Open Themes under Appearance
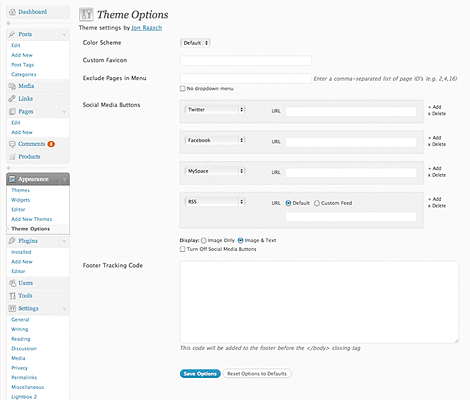The width and height of the screenshot is (470, 400). point(21,190)
